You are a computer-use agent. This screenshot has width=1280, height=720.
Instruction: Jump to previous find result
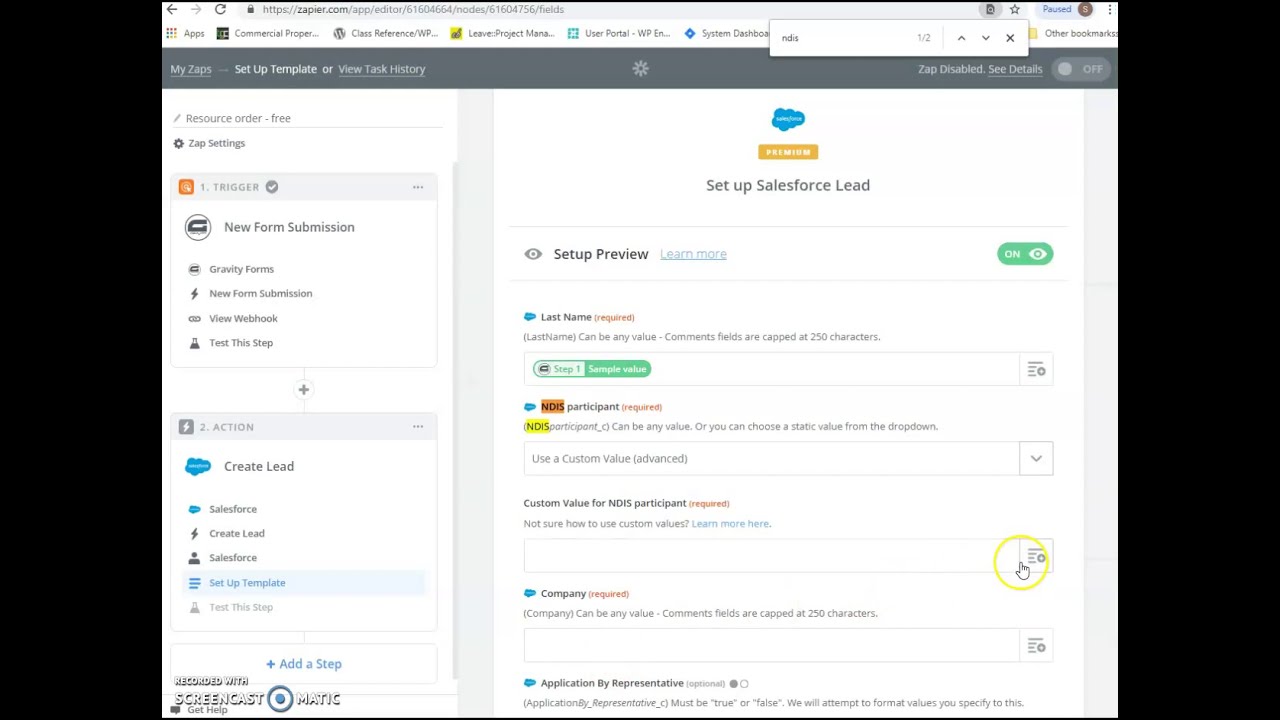click(961, 38)
